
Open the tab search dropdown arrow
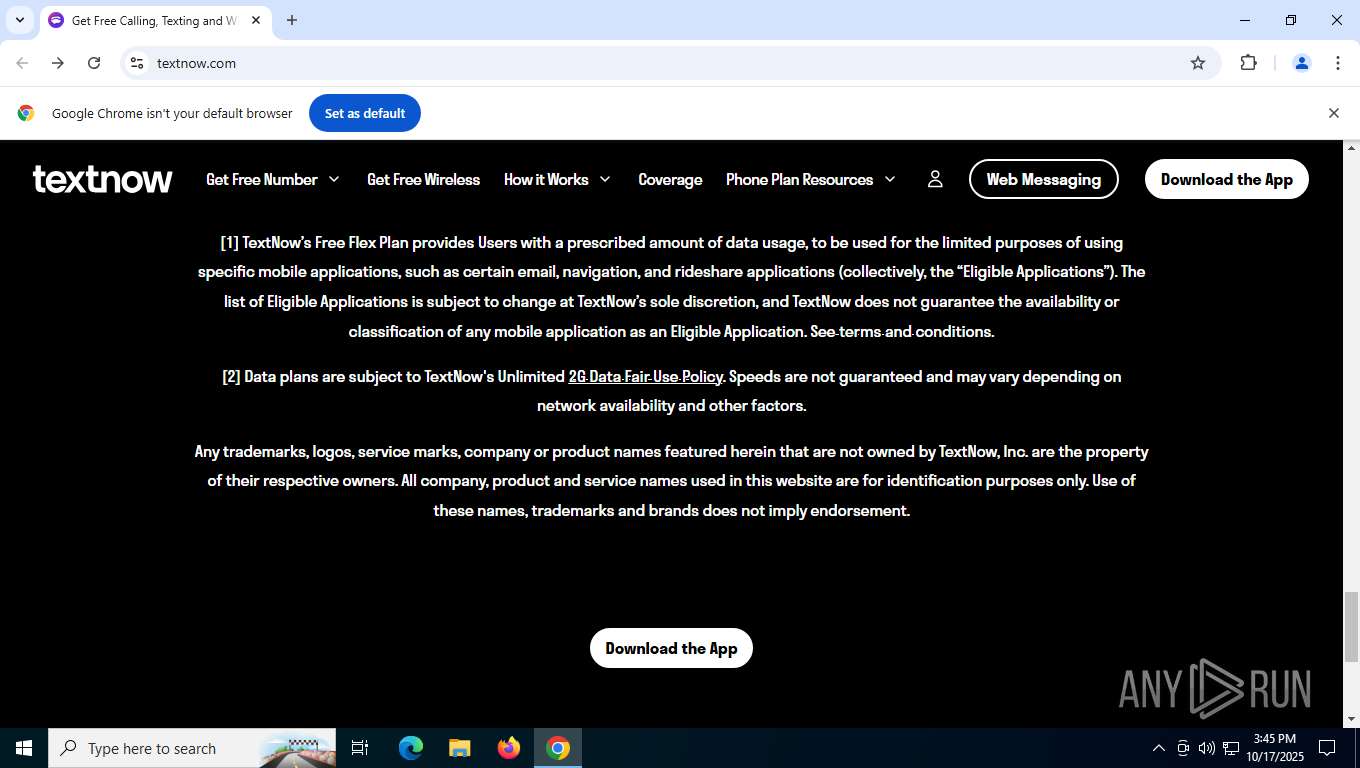tap(19, 20)
